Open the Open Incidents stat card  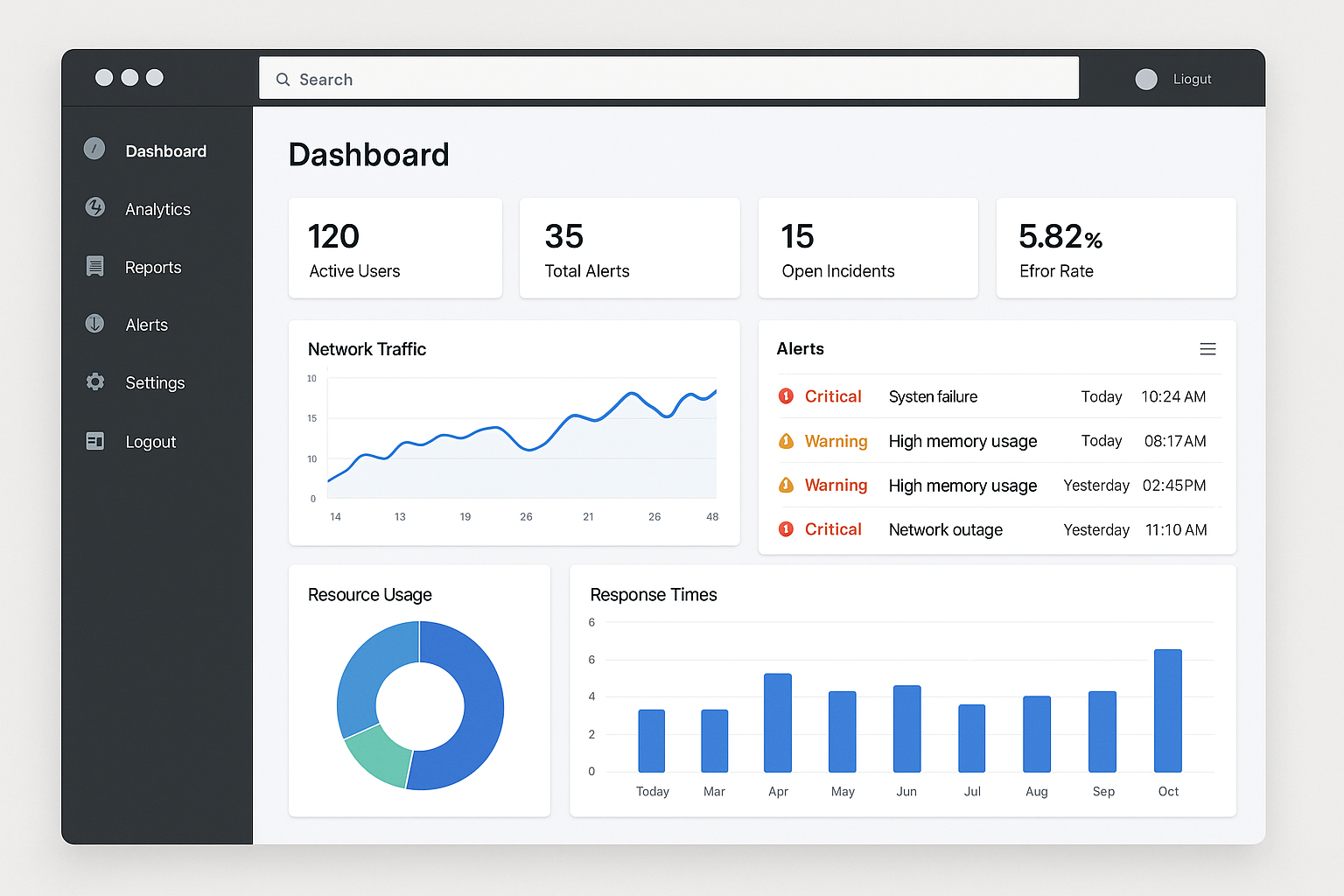[x=867, y=248]
